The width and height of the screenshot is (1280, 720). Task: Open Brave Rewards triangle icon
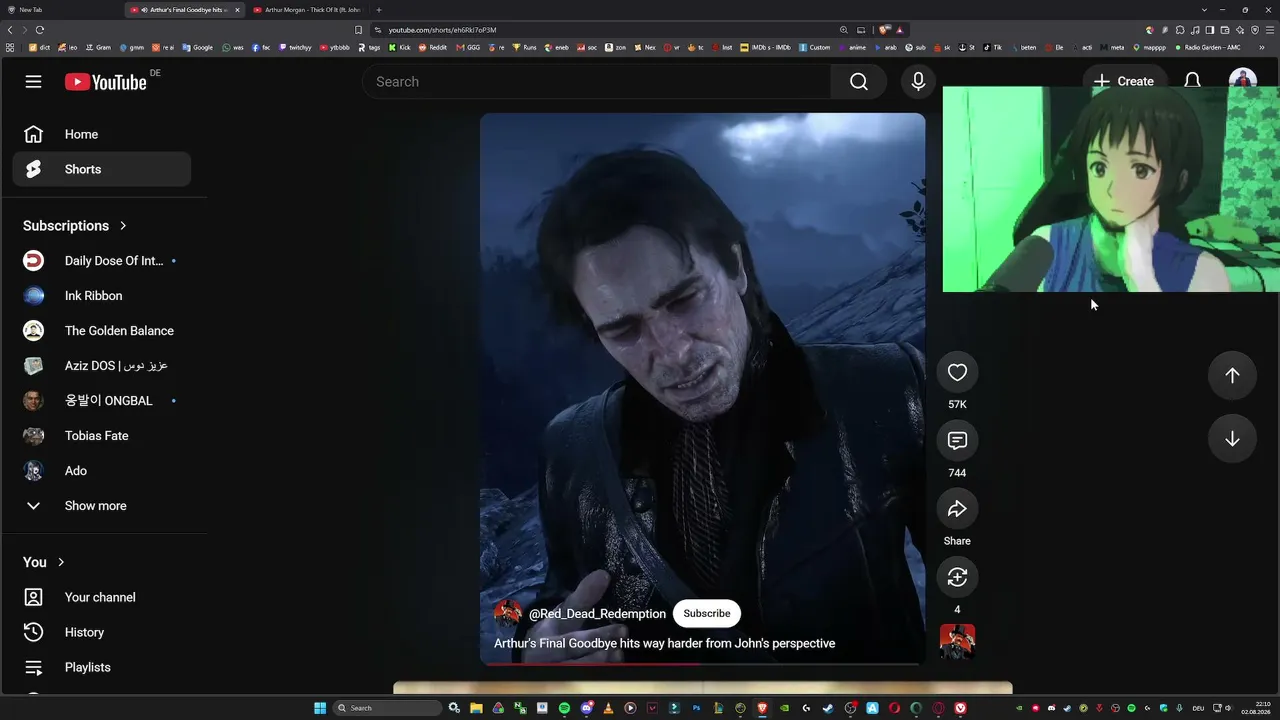click(900, 30)
